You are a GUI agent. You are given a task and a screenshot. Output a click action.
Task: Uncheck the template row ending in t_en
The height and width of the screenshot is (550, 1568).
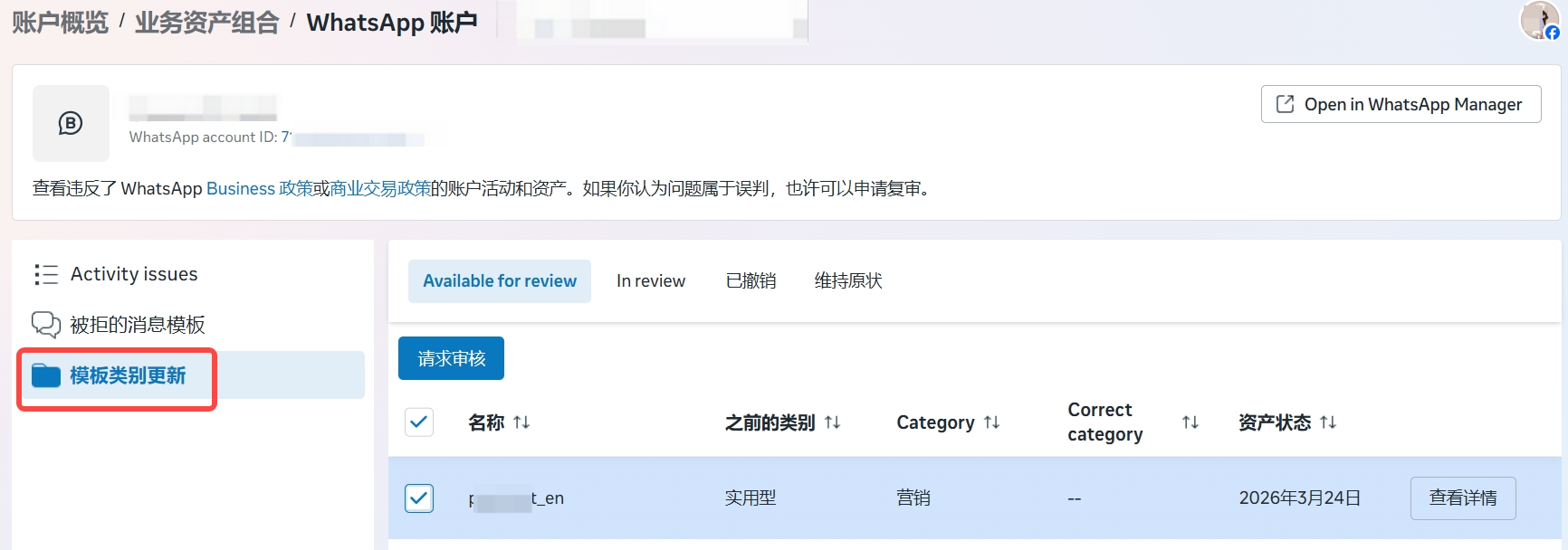tap(419, 498)
